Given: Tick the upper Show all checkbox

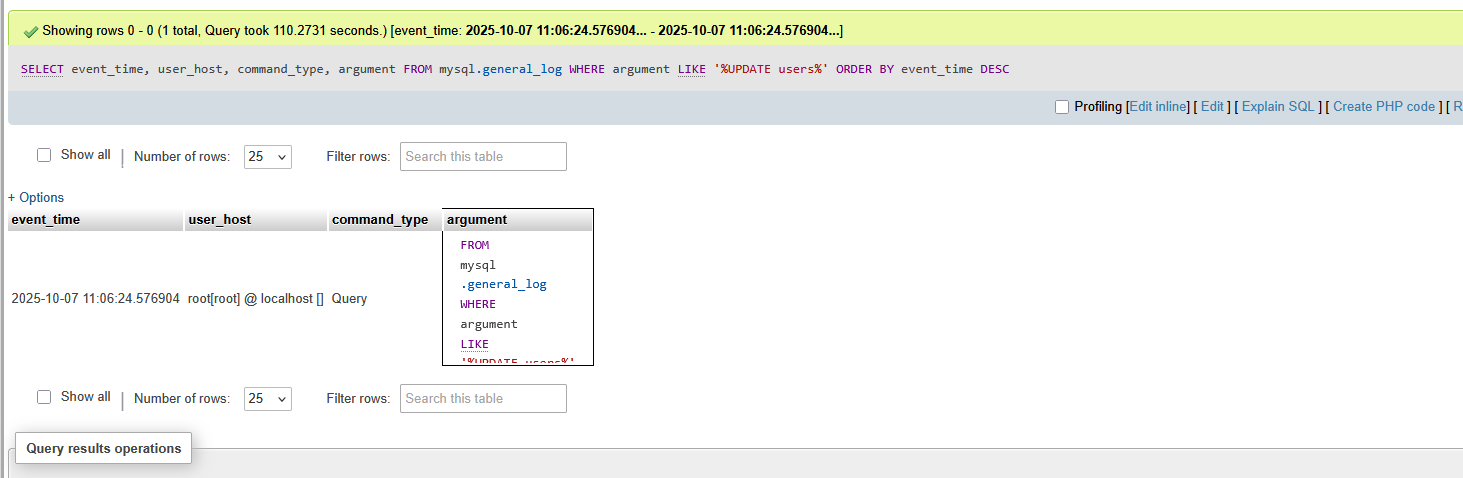Looking at the screenshot, I should 44,155.
